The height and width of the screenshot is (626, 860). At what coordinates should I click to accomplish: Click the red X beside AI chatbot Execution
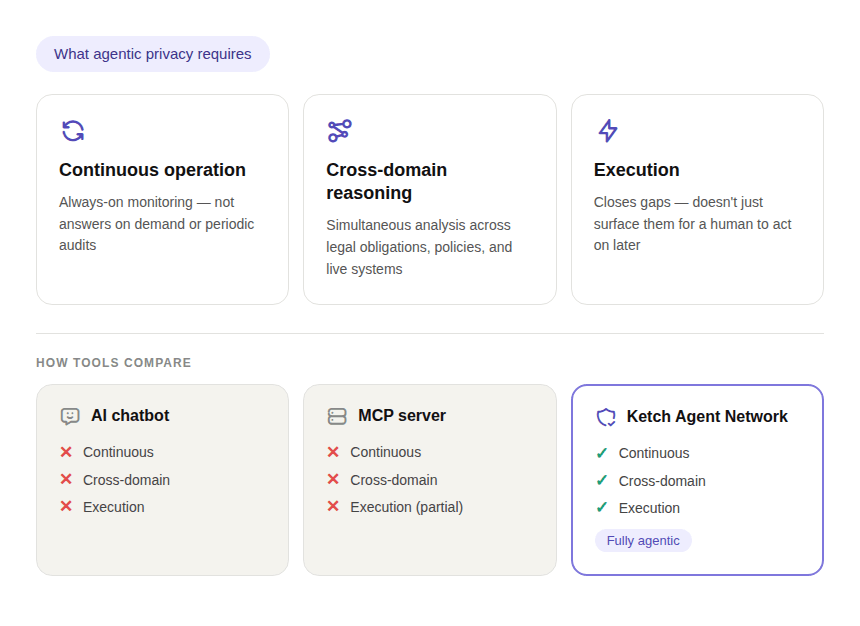[x=66, y=506]
